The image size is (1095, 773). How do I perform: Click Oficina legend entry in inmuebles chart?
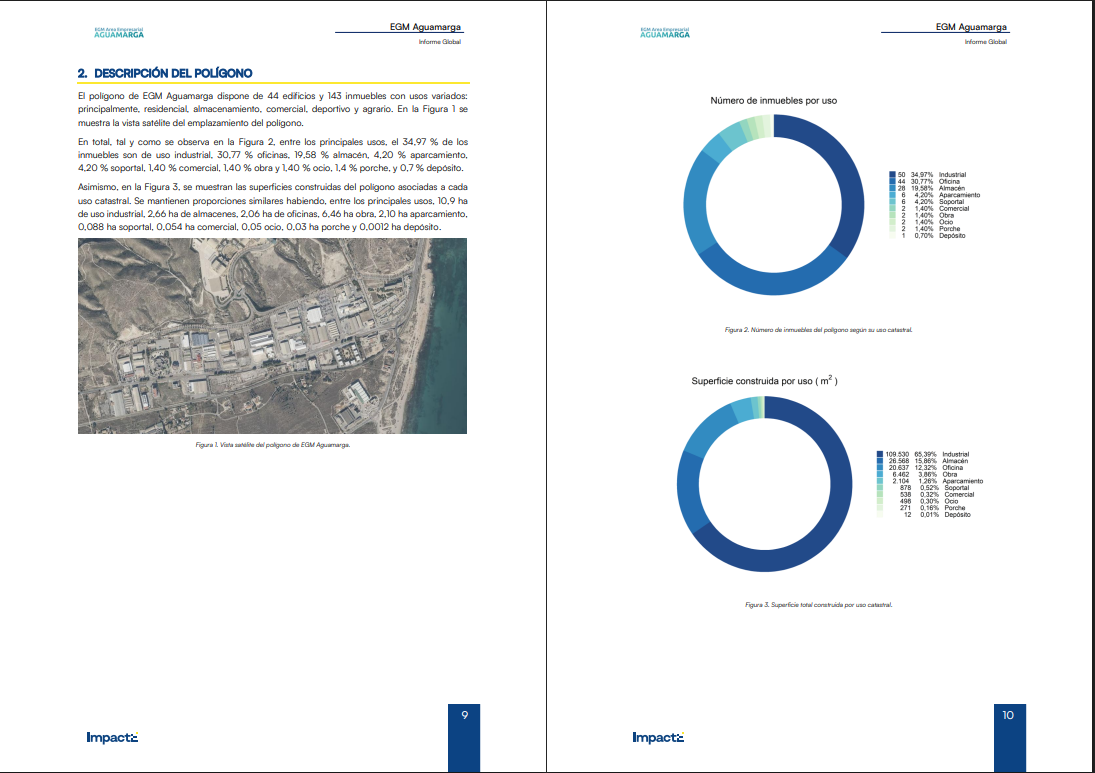(951, 181)
